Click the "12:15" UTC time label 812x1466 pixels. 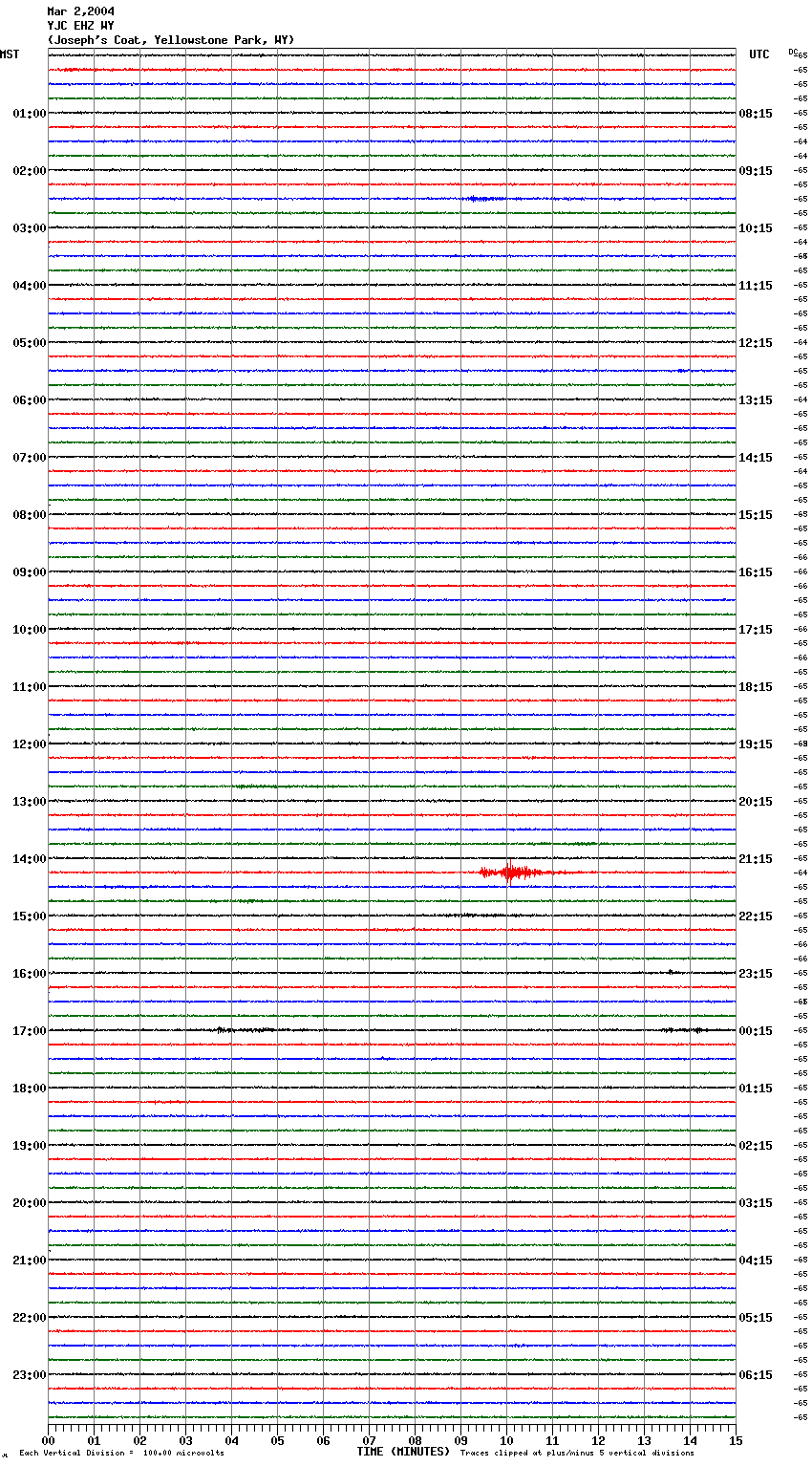pyautogui.click(x=756, y=343)
